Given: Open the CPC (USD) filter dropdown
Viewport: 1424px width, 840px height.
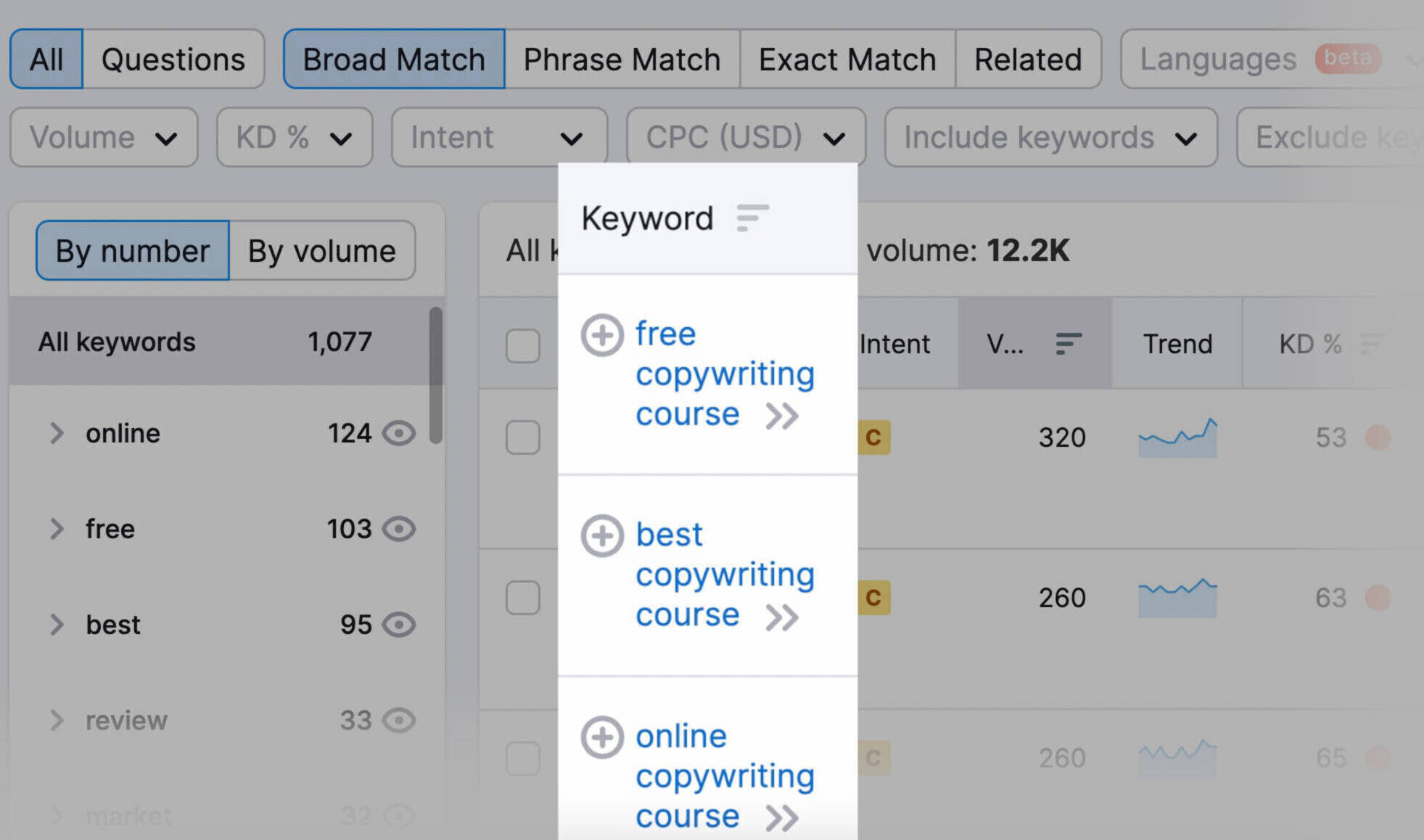Looking at the screenshot, I should [x=745, y=137].
